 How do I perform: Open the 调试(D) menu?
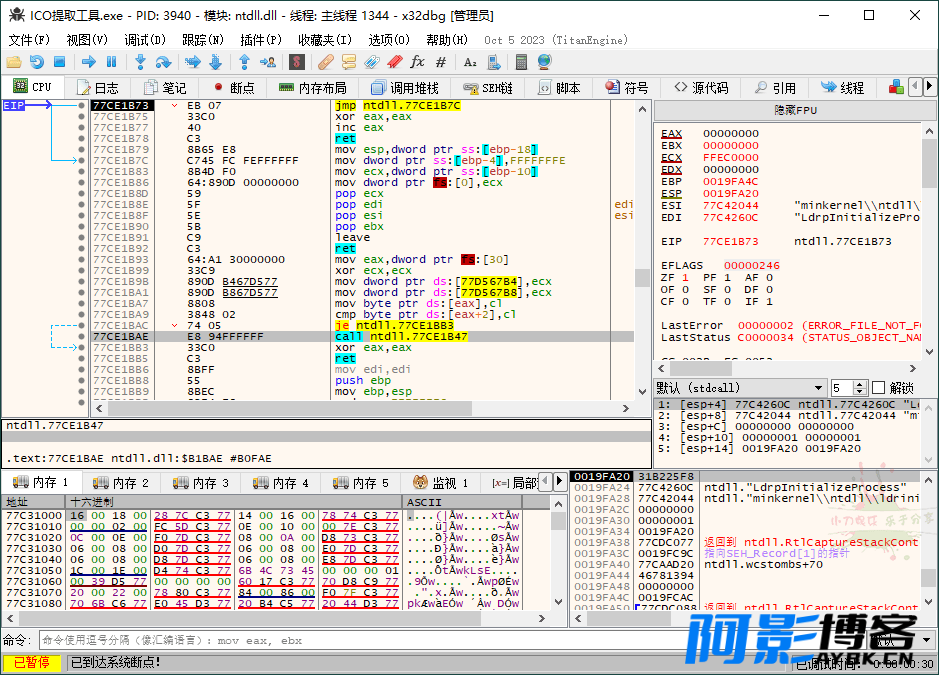coord(145,40)
